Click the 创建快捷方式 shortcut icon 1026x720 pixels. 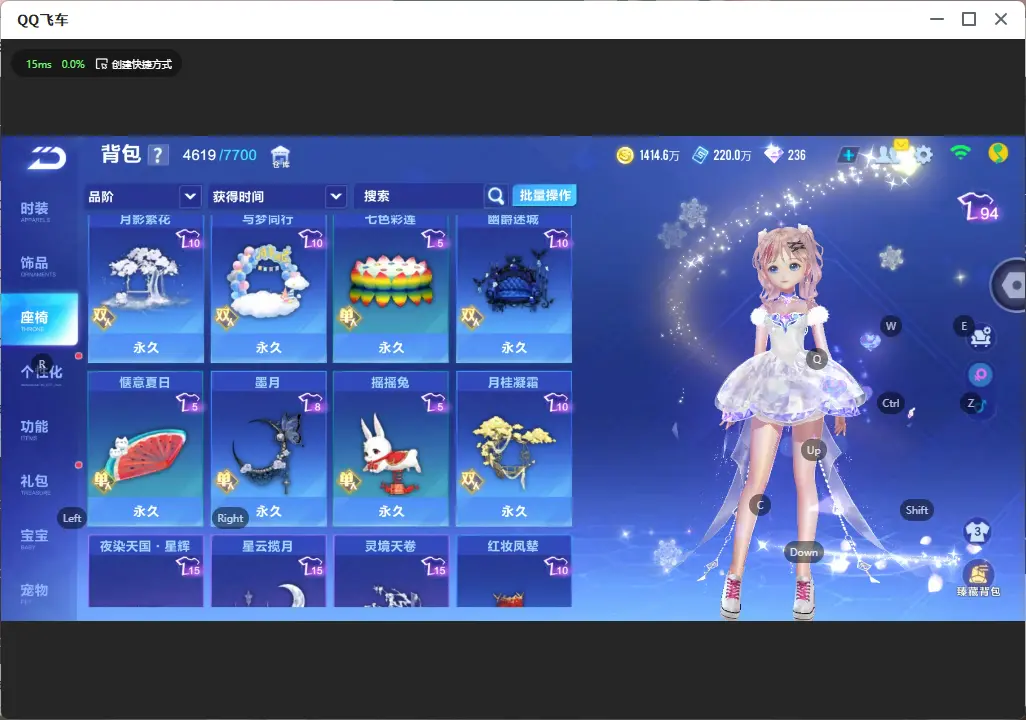(101, 64)
